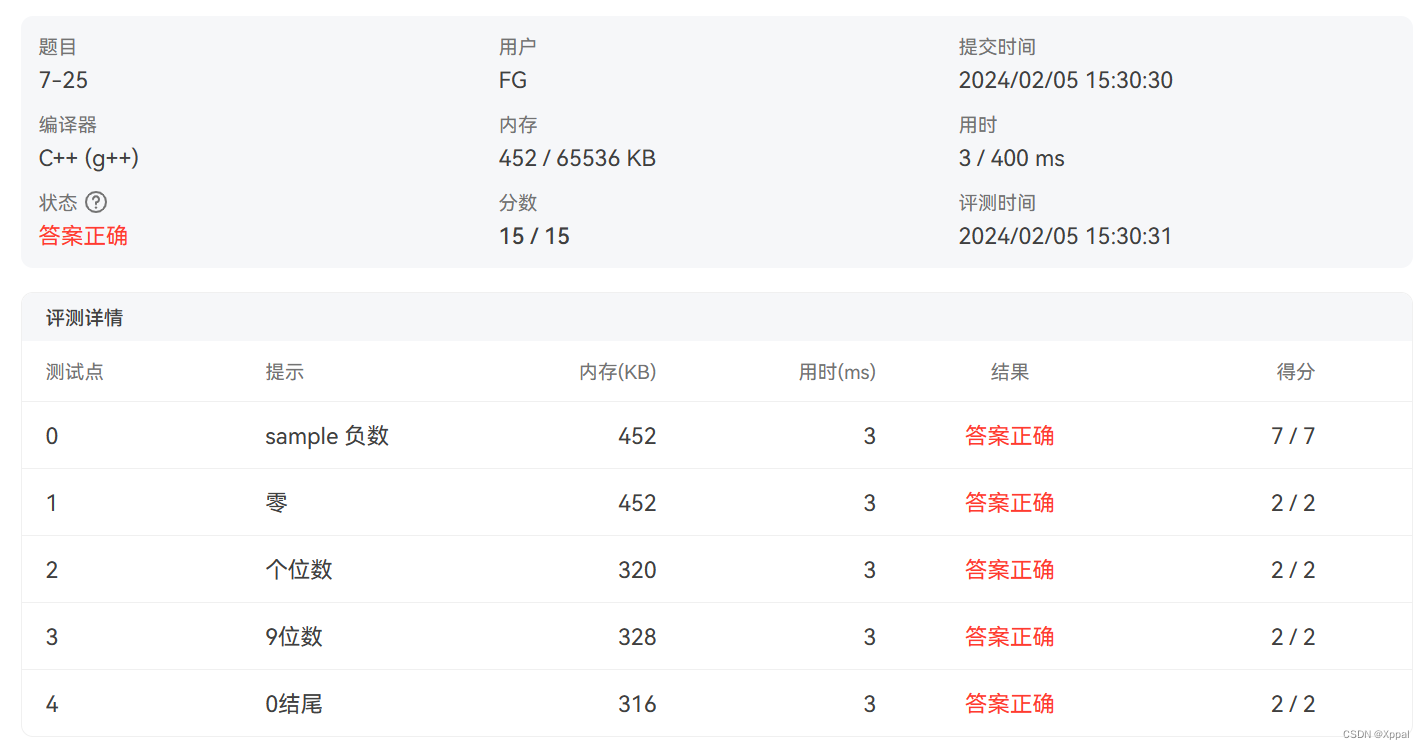Click the 状态 label
The height and width of the screenshot is (749, 1424).
(58, 203)
